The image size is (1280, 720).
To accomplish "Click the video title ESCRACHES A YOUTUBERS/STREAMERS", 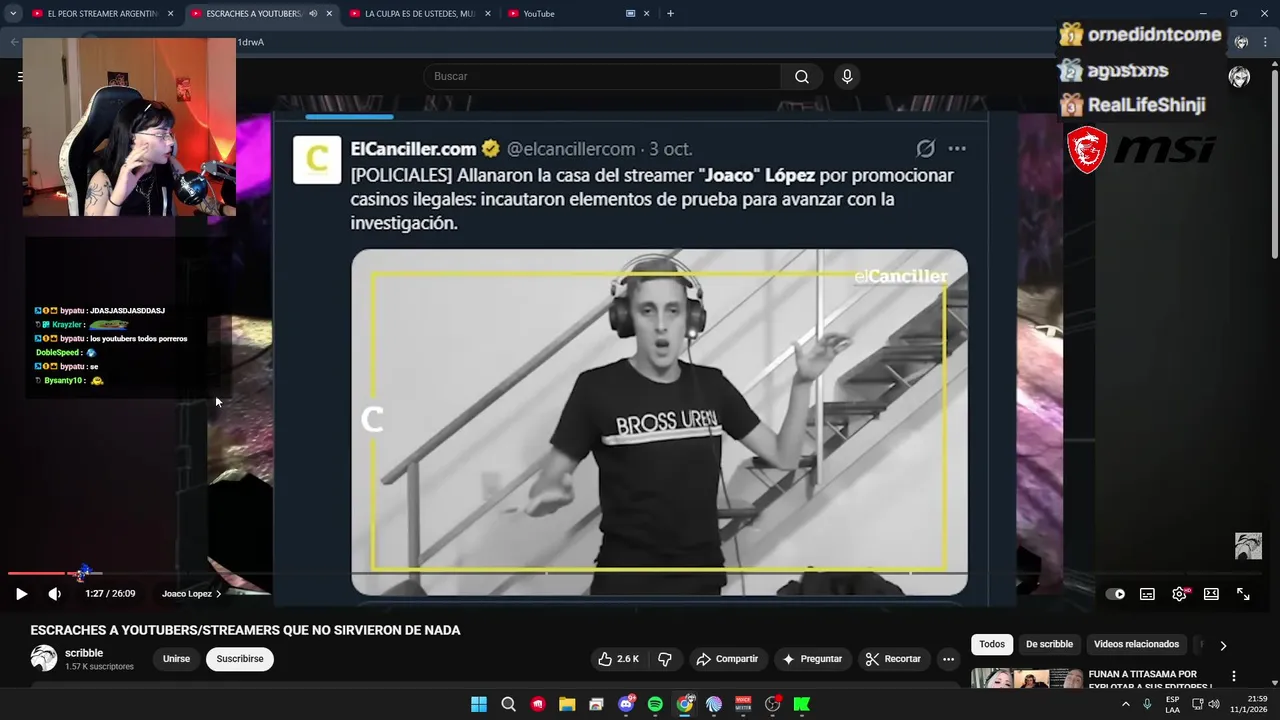I will [x=245, y=630].
